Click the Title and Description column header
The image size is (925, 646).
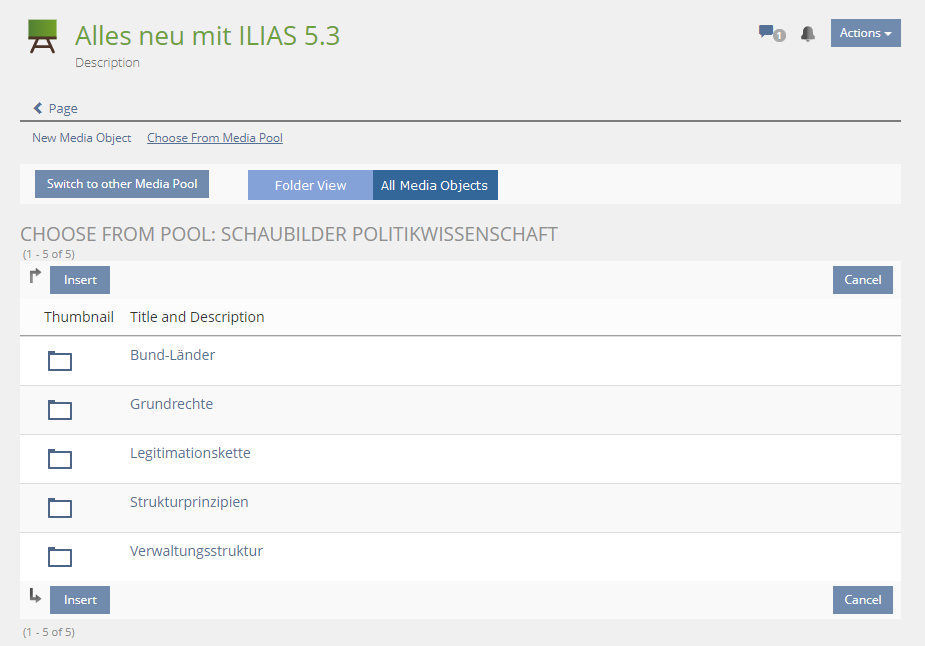tap(197, 317)
